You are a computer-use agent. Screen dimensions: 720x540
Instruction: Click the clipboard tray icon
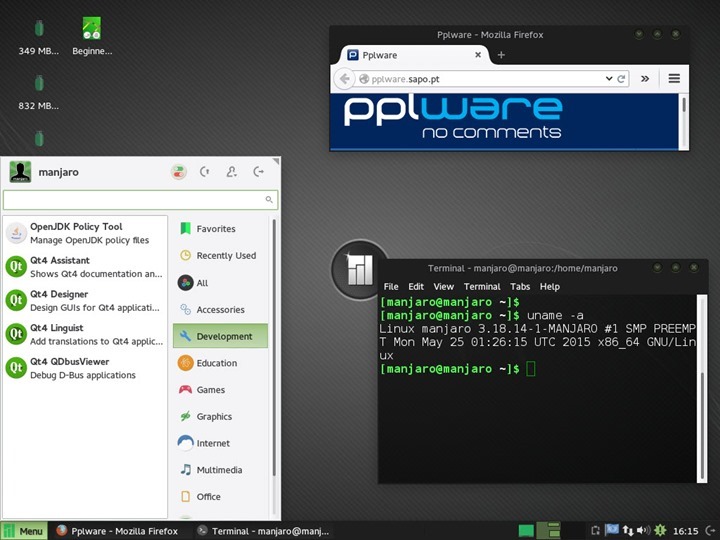click(595, 531)
